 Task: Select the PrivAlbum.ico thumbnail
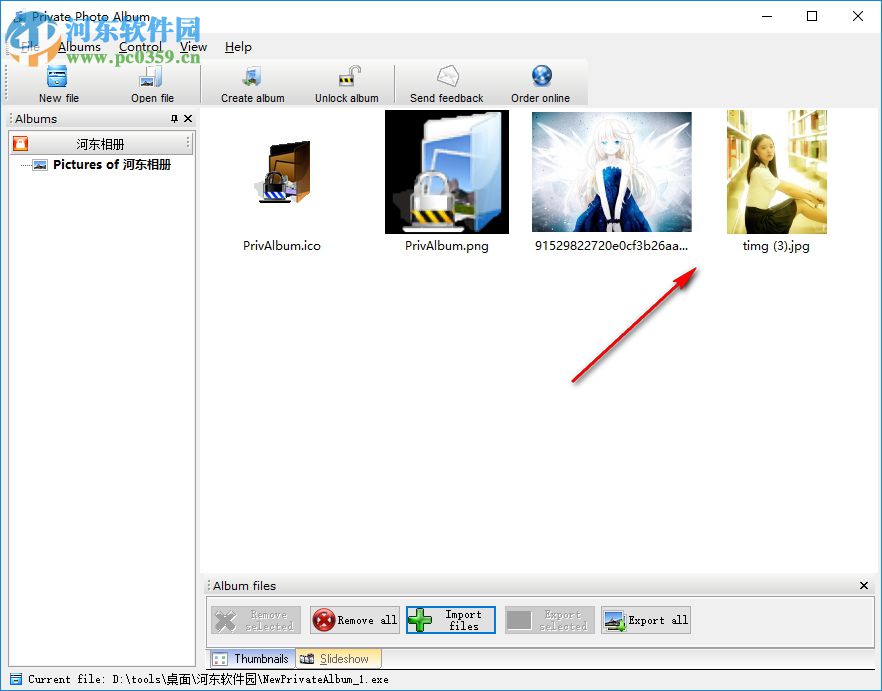[x=281, y=172]
